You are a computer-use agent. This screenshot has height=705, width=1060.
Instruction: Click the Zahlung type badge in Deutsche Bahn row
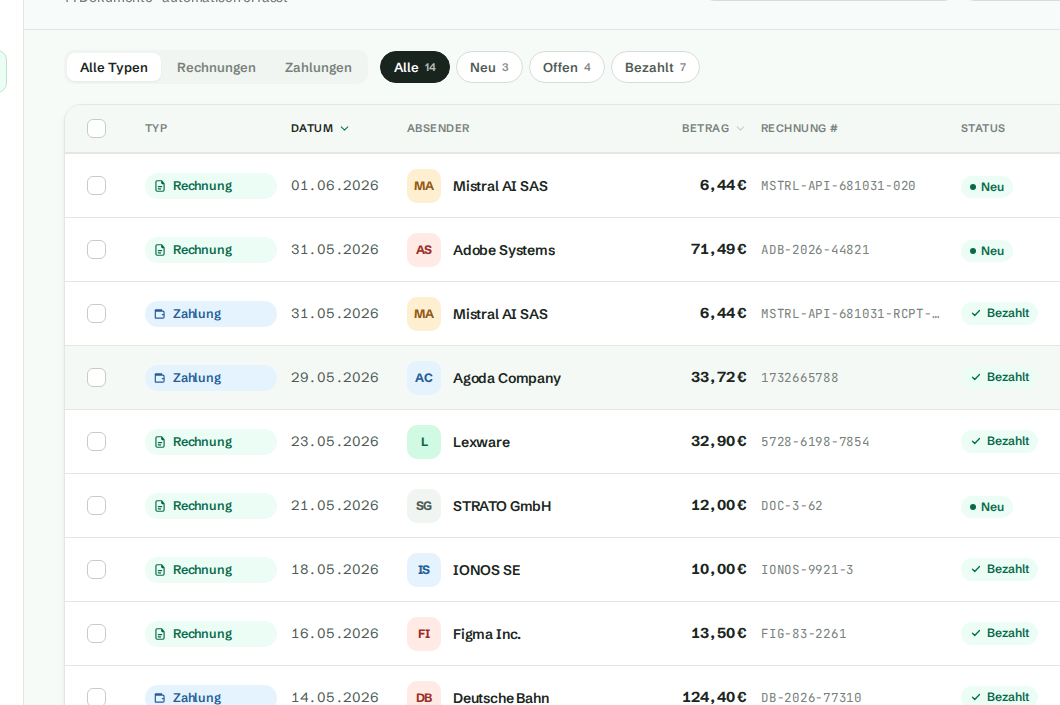(210, 696)
